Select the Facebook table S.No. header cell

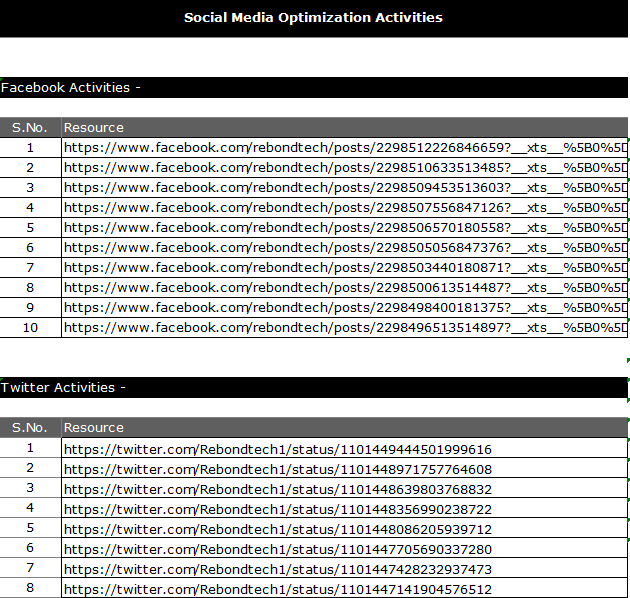pyautogui.click(x=30, y=127)
